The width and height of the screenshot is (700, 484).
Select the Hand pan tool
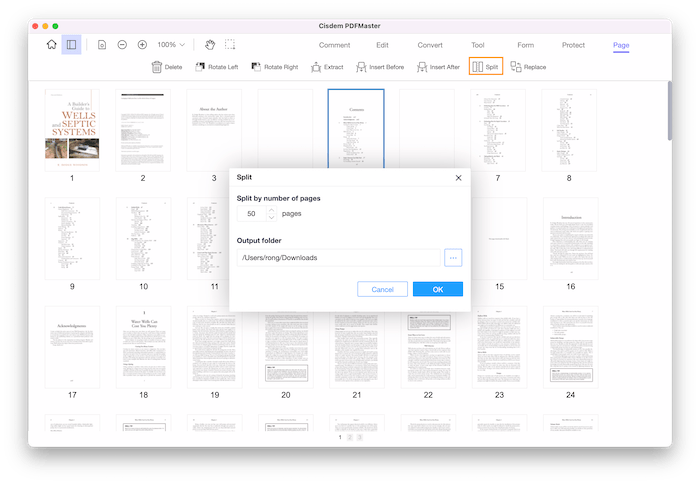(210, 45)
